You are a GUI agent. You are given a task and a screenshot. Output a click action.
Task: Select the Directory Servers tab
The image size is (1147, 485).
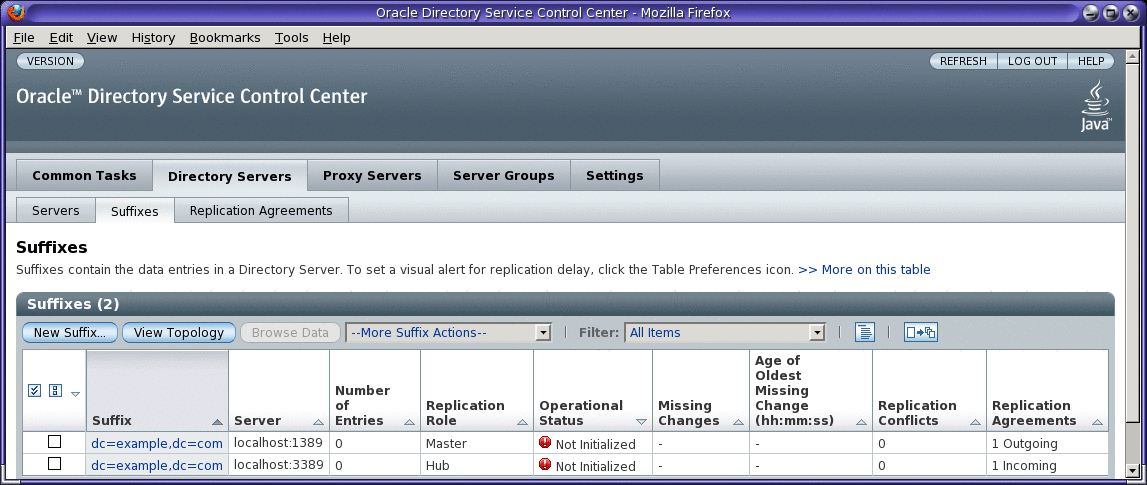pyautogui.click(x=230, y=176)
